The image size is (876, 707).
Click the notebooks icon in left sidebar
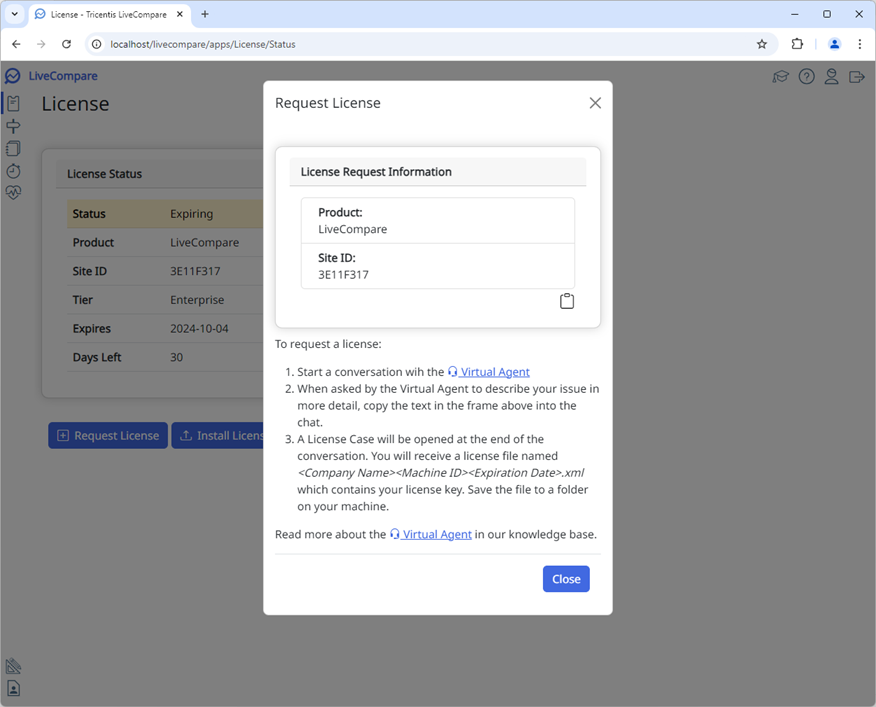pyautogui.click(x=13, y=148)
